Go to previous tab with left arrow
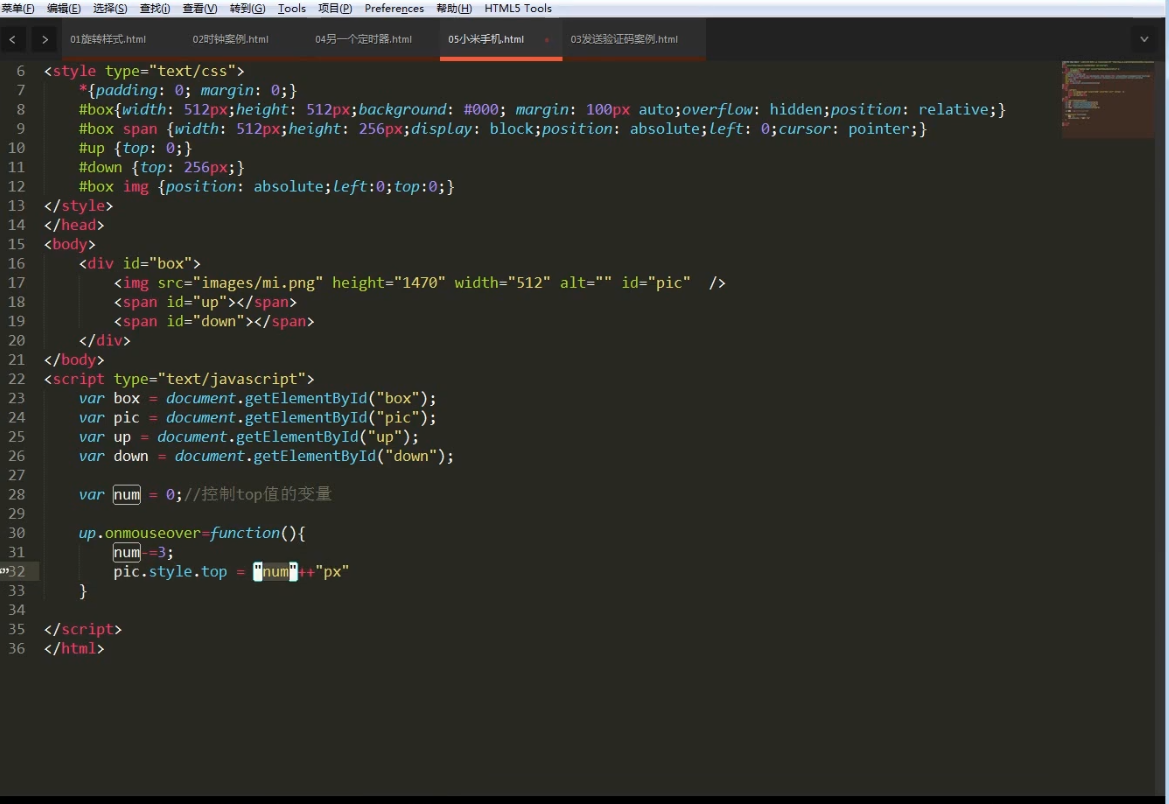The image size is (1169, 804). (13, 40)
